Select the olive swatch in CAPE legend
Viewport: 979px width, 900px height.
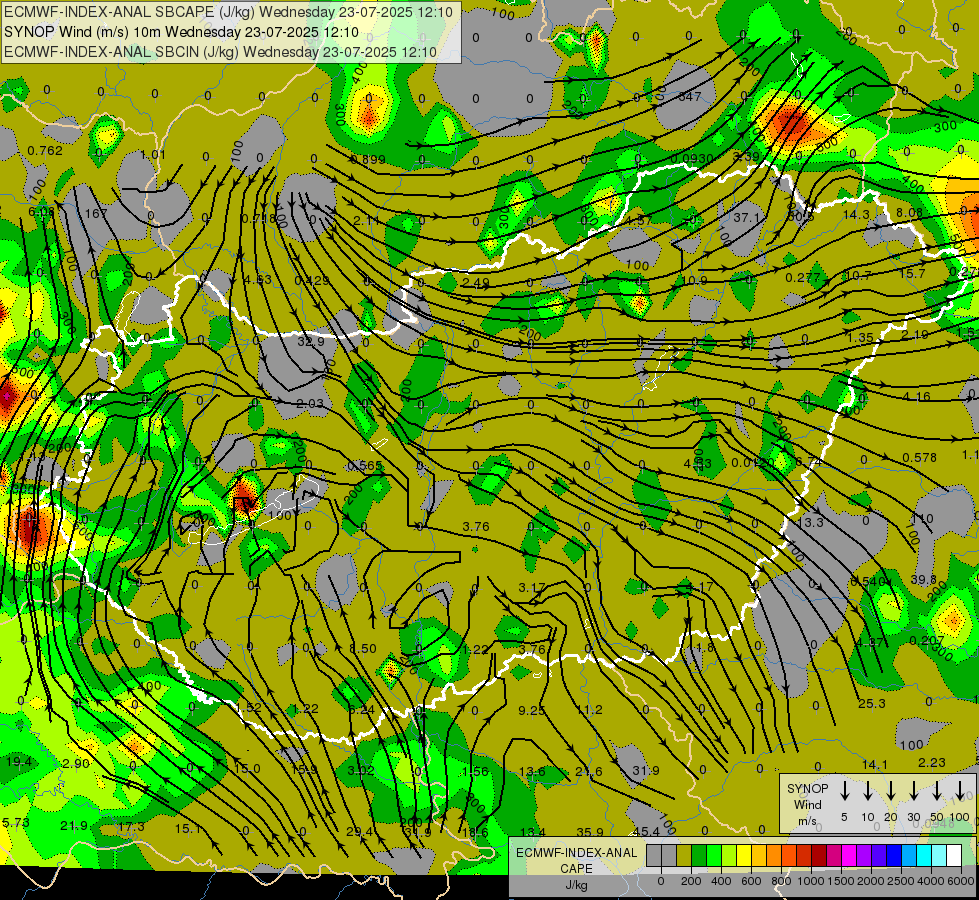click(684, 855)
